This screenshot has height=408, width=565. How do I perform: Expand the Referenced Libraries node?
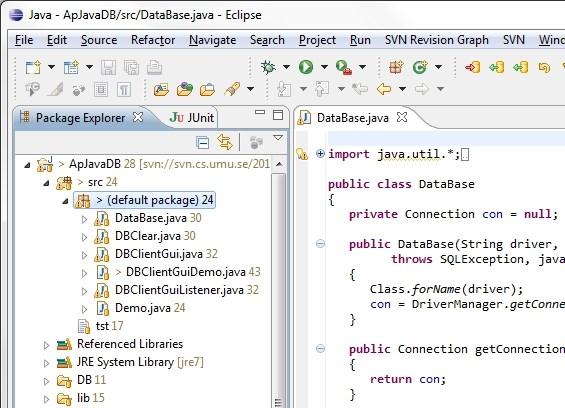tap(46, 345)
